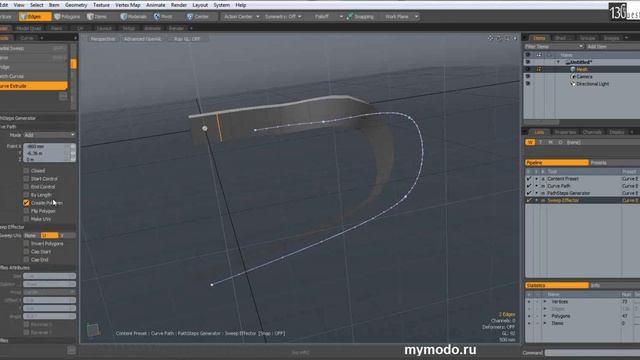This screenshot has height=360, width=640.
Task: Open the Falloff dropdown
Action: click(x=328, y=17)
